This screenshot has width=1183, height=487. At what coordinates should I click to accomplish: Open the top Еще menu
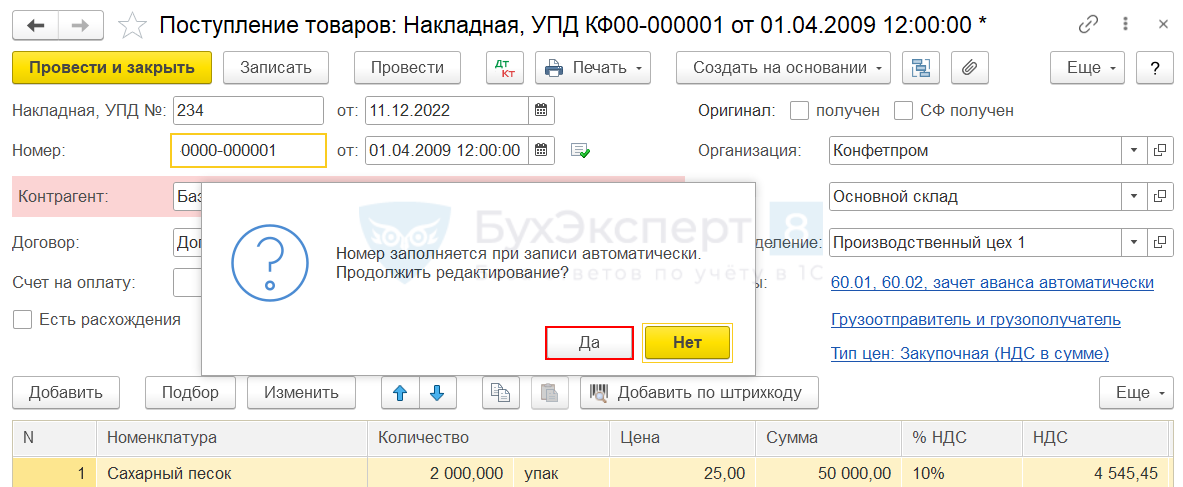click(x=1087, y=67)
